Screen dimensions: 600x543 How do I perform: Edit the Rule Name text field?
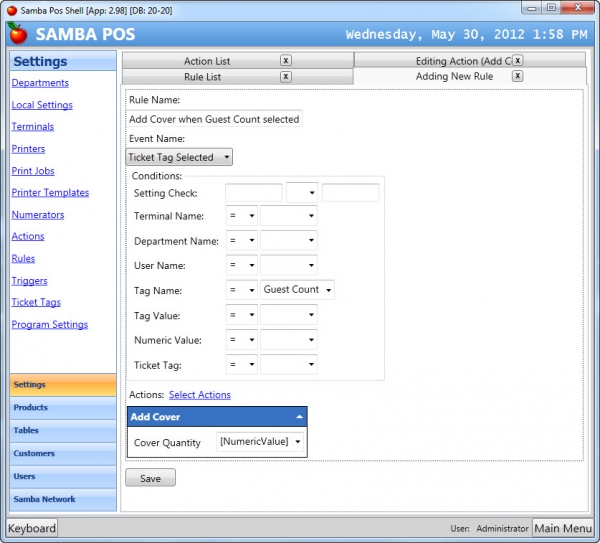pyautogui.click(x=214, y=119)
